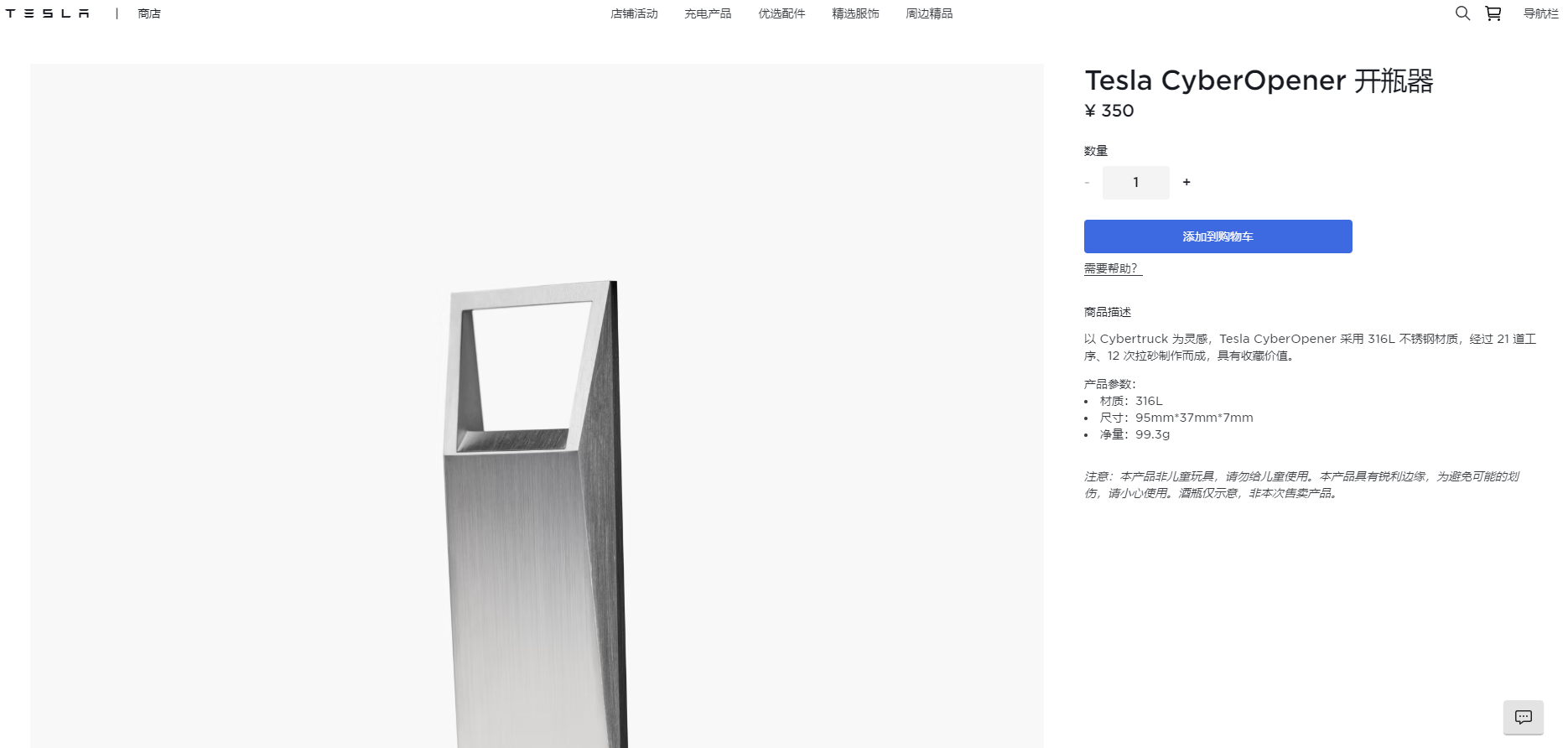This screenshot has width=1568, height=748.
Task: Select the 充电产品 menu item
Action: click(708, 13)
